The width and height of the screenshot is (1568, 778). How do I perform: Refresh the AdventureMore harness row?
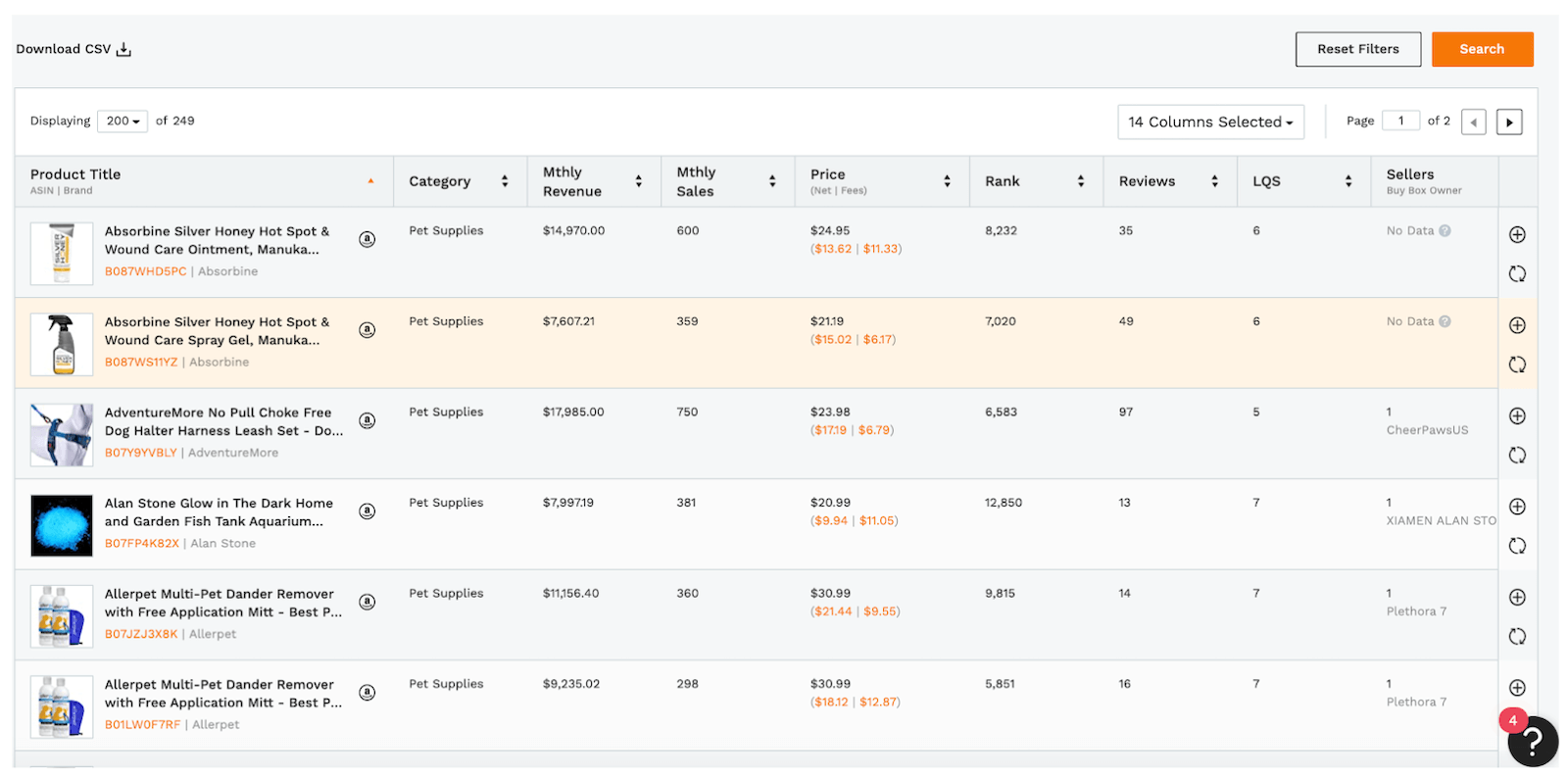pyautogui.click(x=1517, y=455)
